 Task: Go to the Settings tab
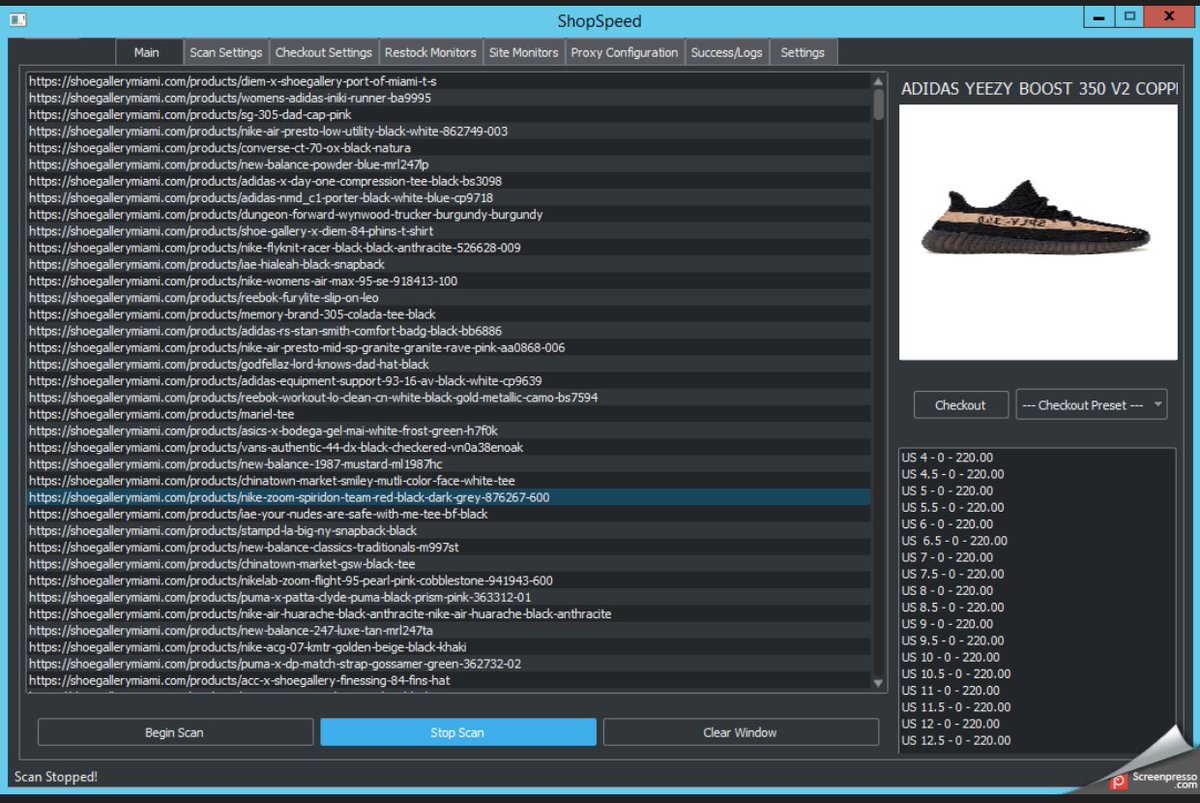pyautogui.click(x=803, y=52)
